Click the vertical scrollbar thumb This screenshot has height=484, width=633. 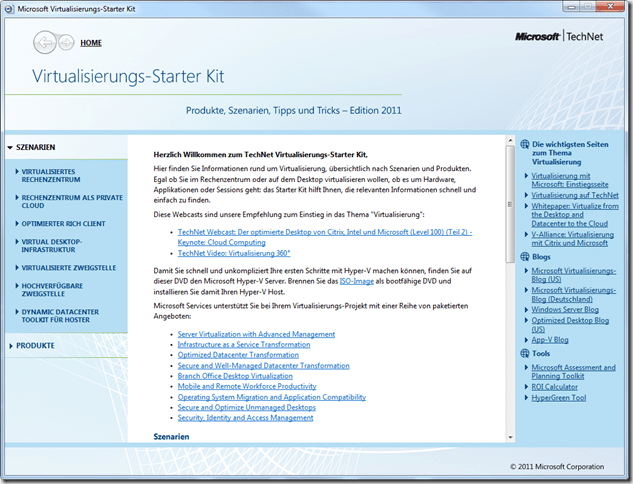511,204
